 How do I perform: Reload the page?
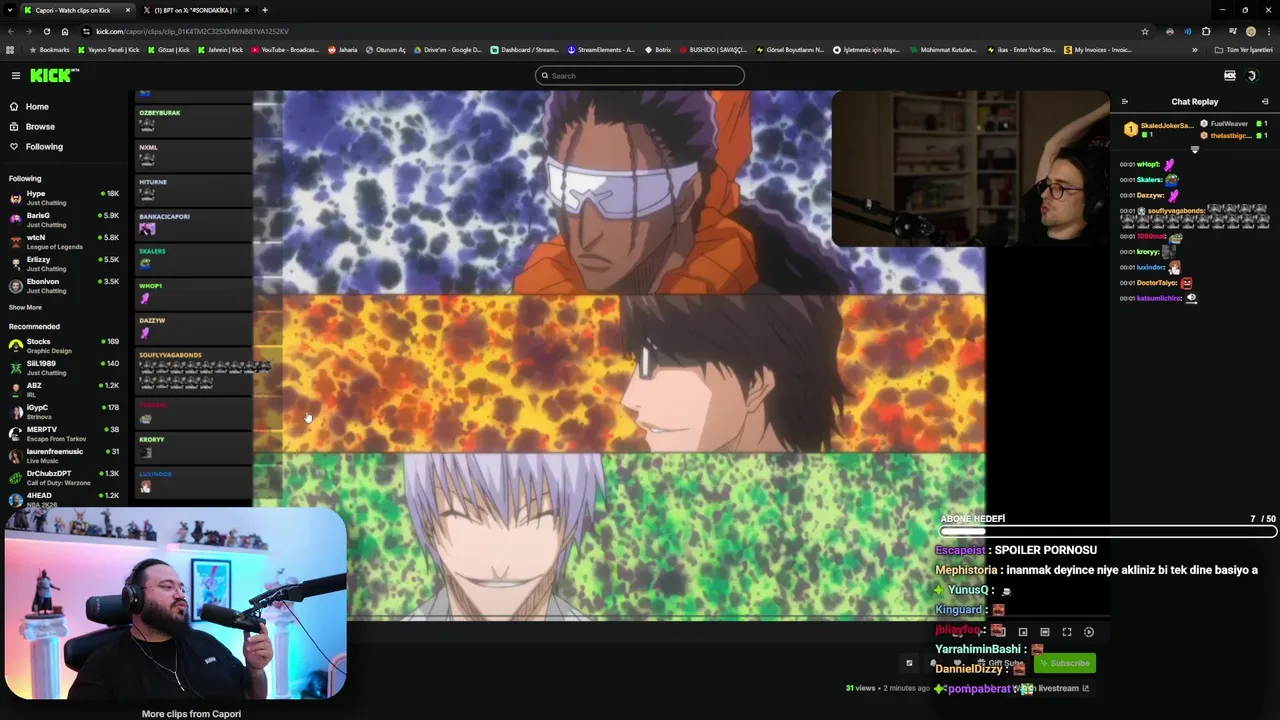46,31
